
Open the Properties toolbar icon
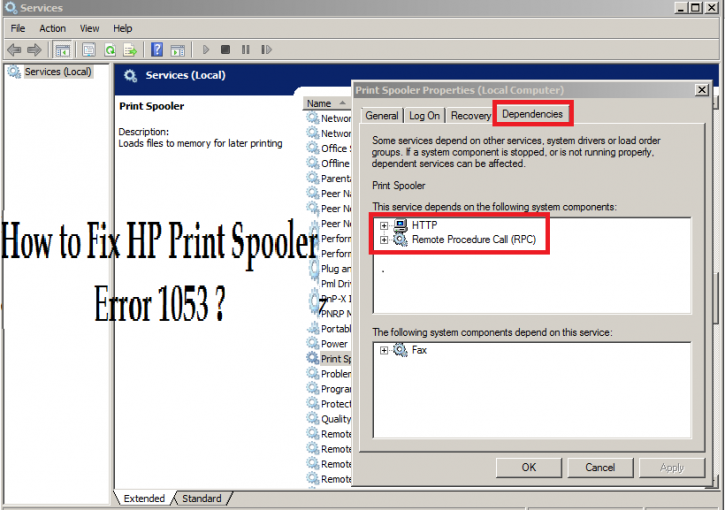tap(89, 49)
